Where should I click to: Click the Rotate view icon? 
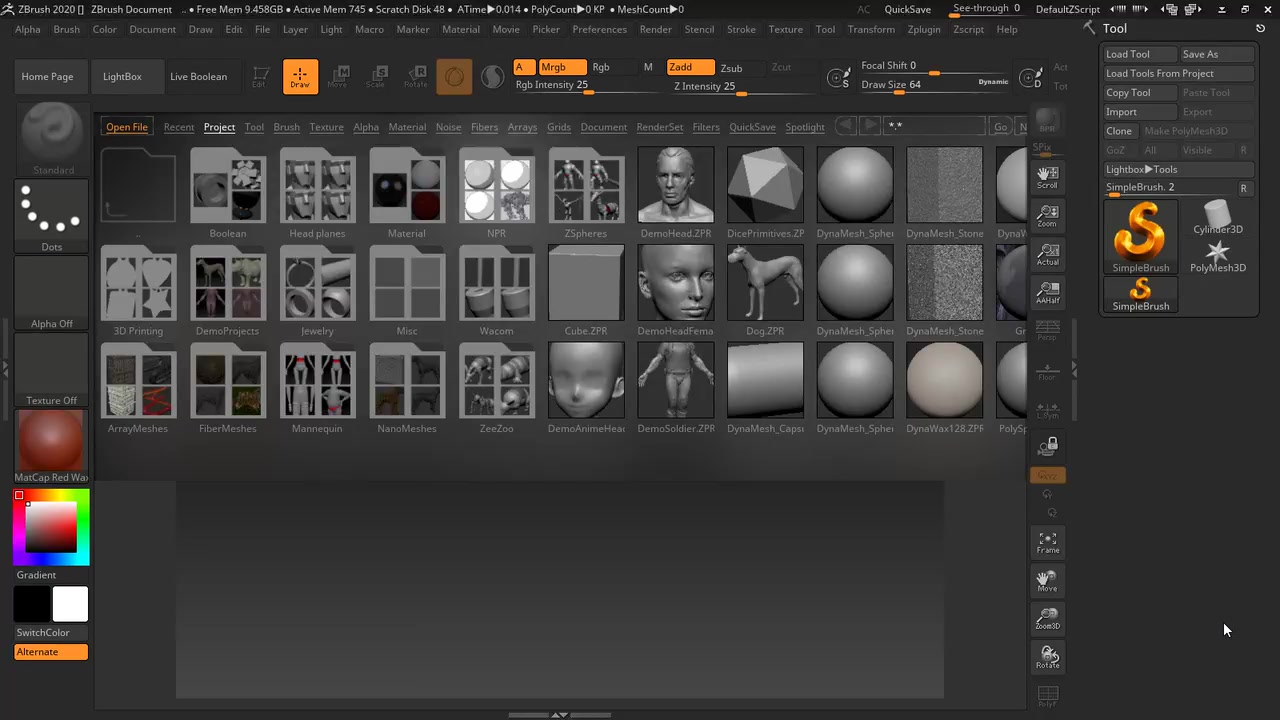coord(1047,657)
